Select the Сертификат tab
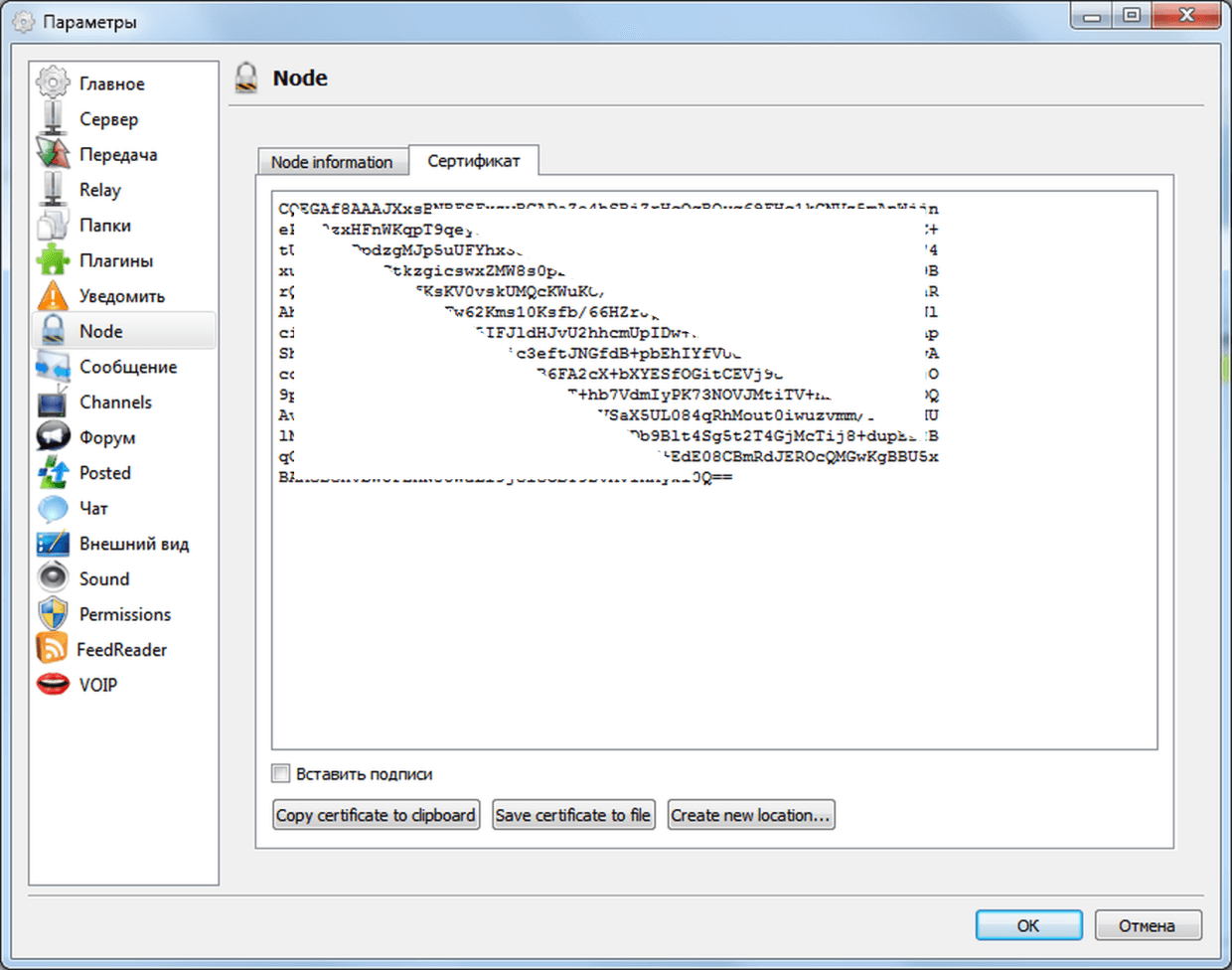 (474, 161)
